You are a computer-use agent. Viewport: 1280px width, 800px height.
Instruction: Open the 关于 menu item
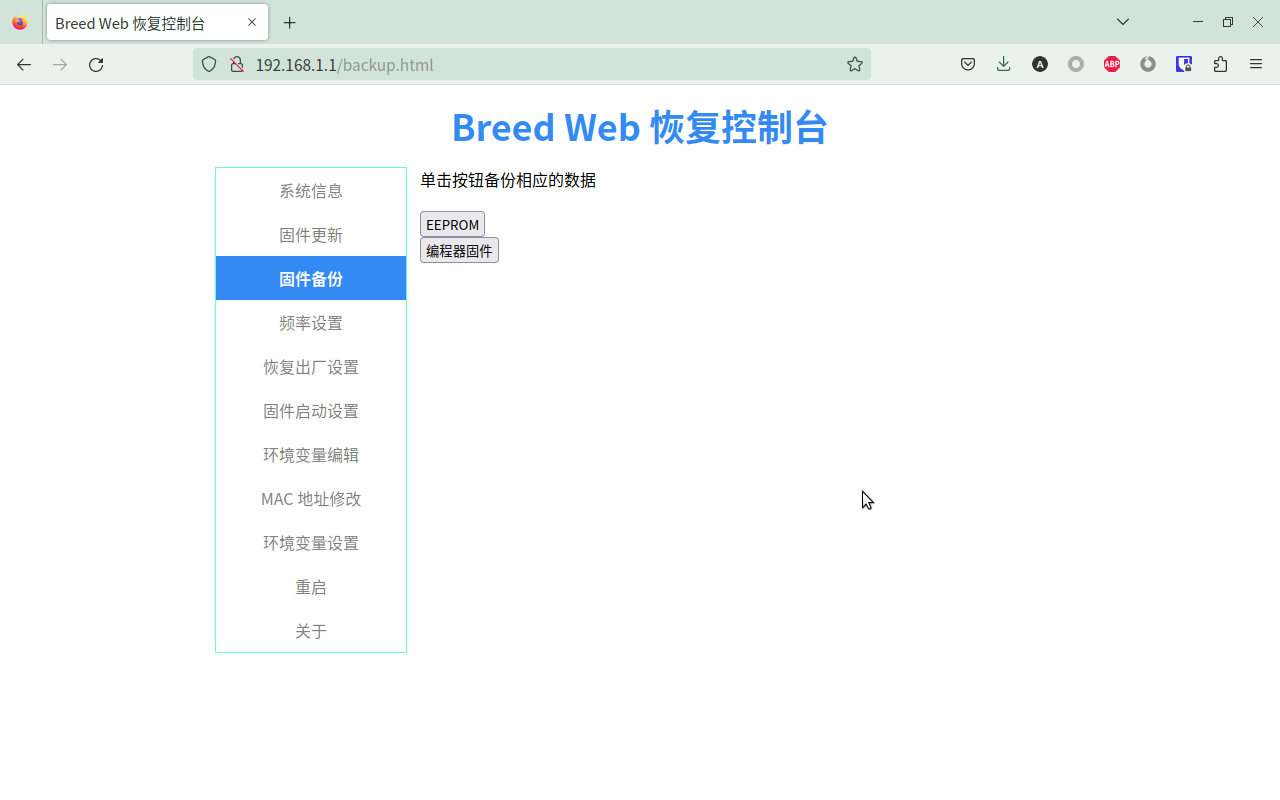click(311, 630)
